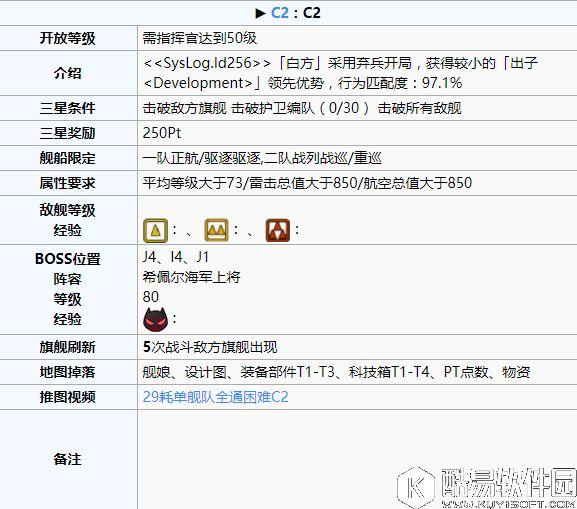Click the 舰娘、设计图 drop list text

pyautogui.click(x=336, y=372)
